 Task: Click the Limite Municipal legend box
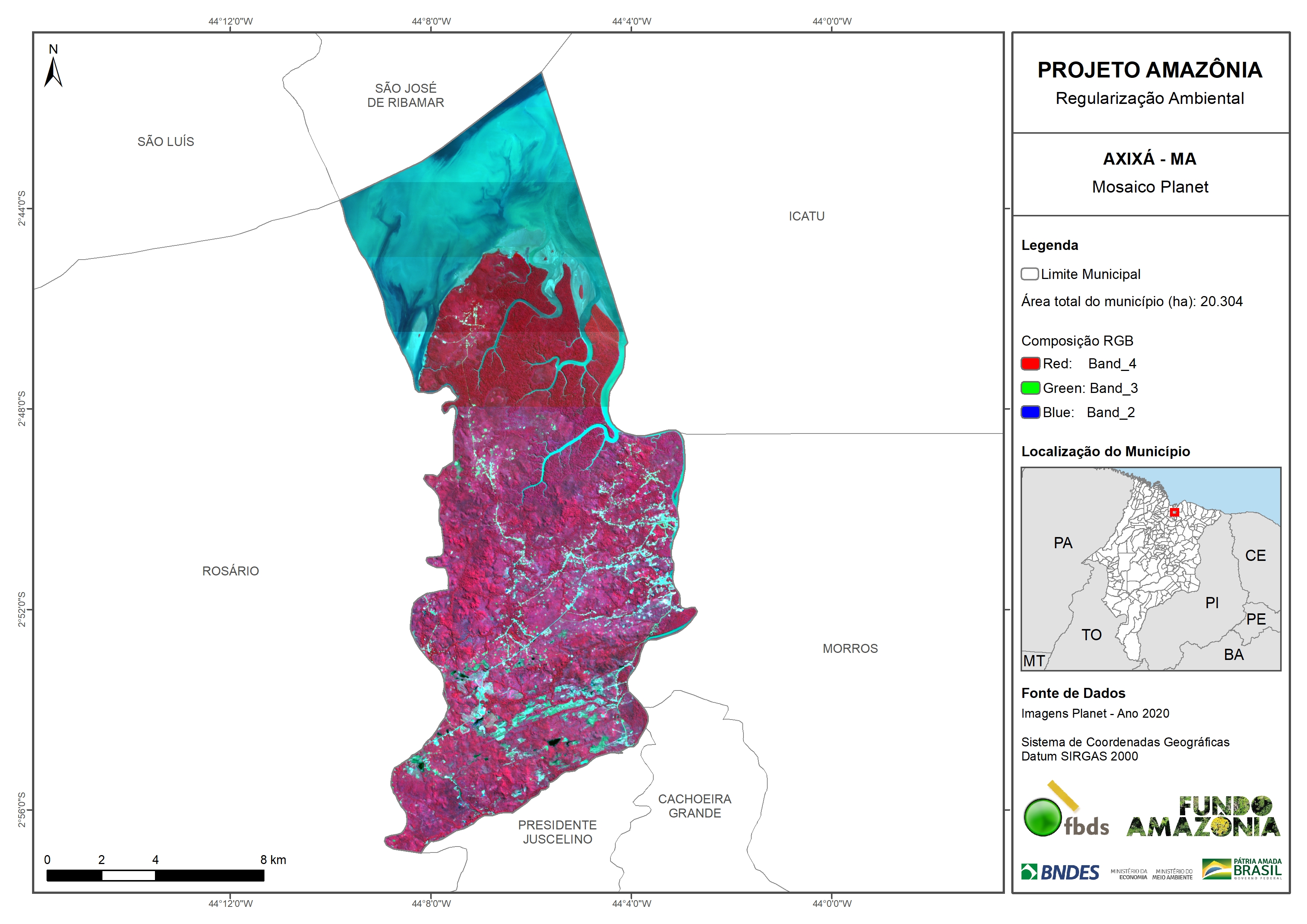1029,274
